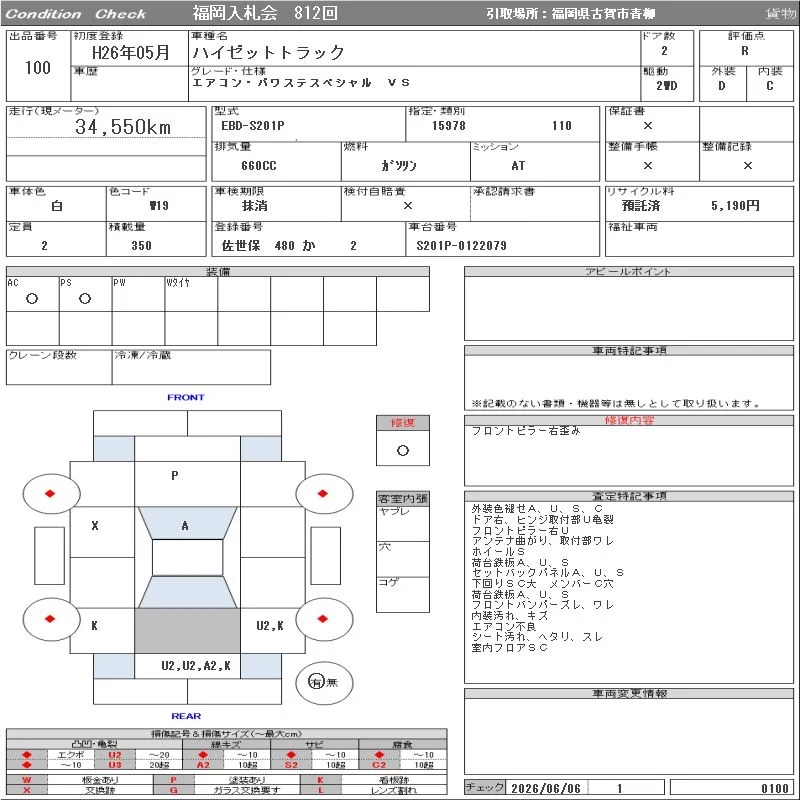Click the red L legend code for レンズ割れ
Viewport: 800px width, 800px height.
coord(320,790)
